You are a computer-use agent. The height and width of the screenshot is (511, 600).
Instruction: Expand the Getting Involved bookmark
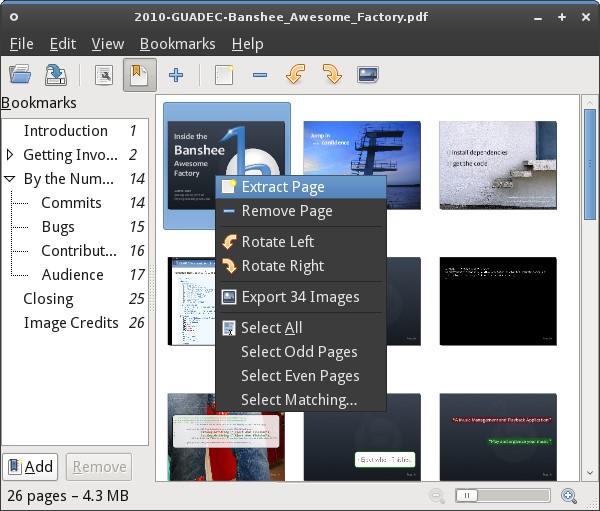coord(11,155)
